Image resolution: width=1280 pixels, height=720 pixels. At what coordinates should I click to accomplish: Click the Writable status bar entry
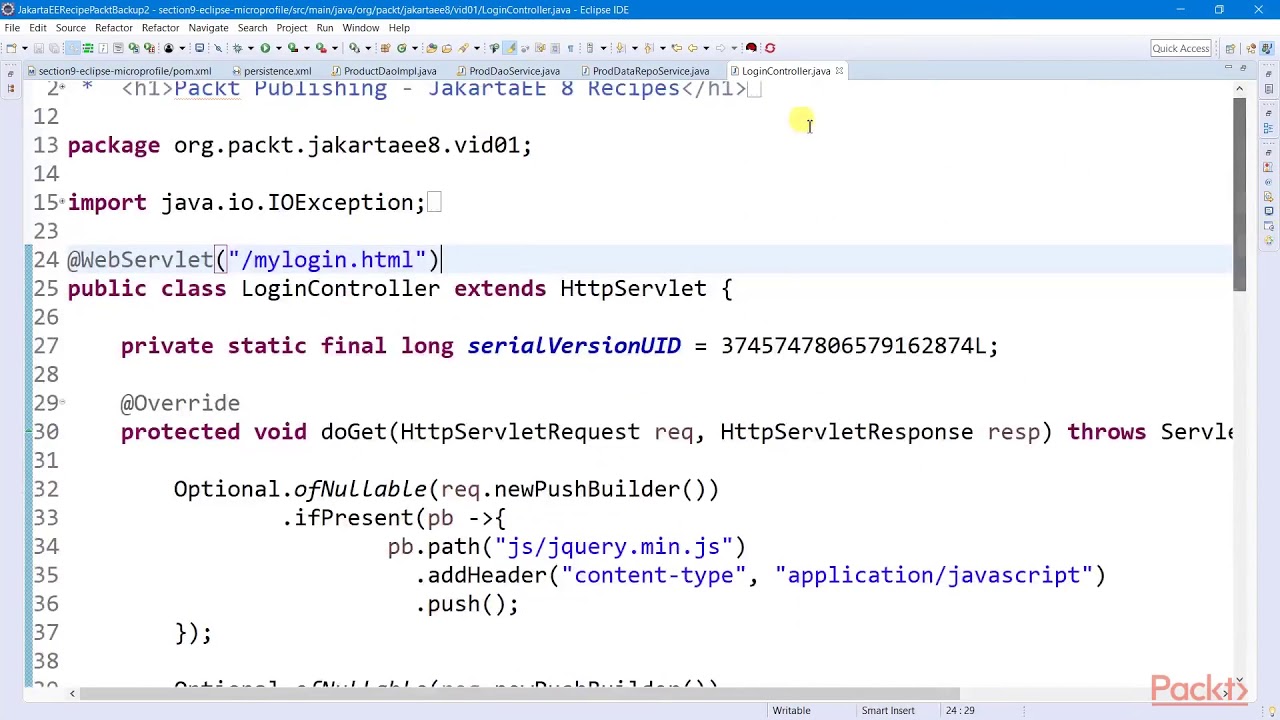pyautogui.click(x=791, y=710)
